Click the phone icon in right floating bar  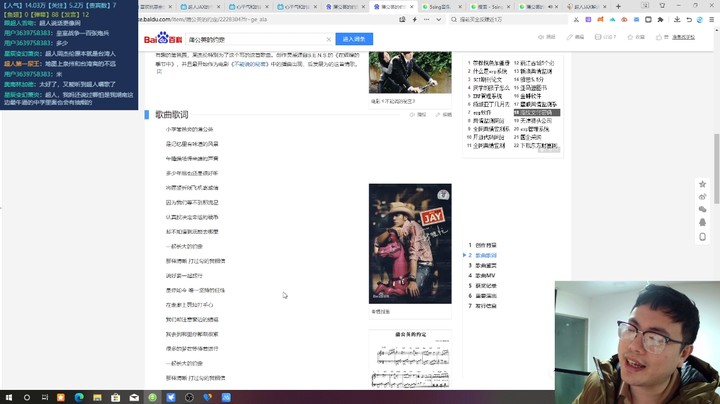click(702, 237)
